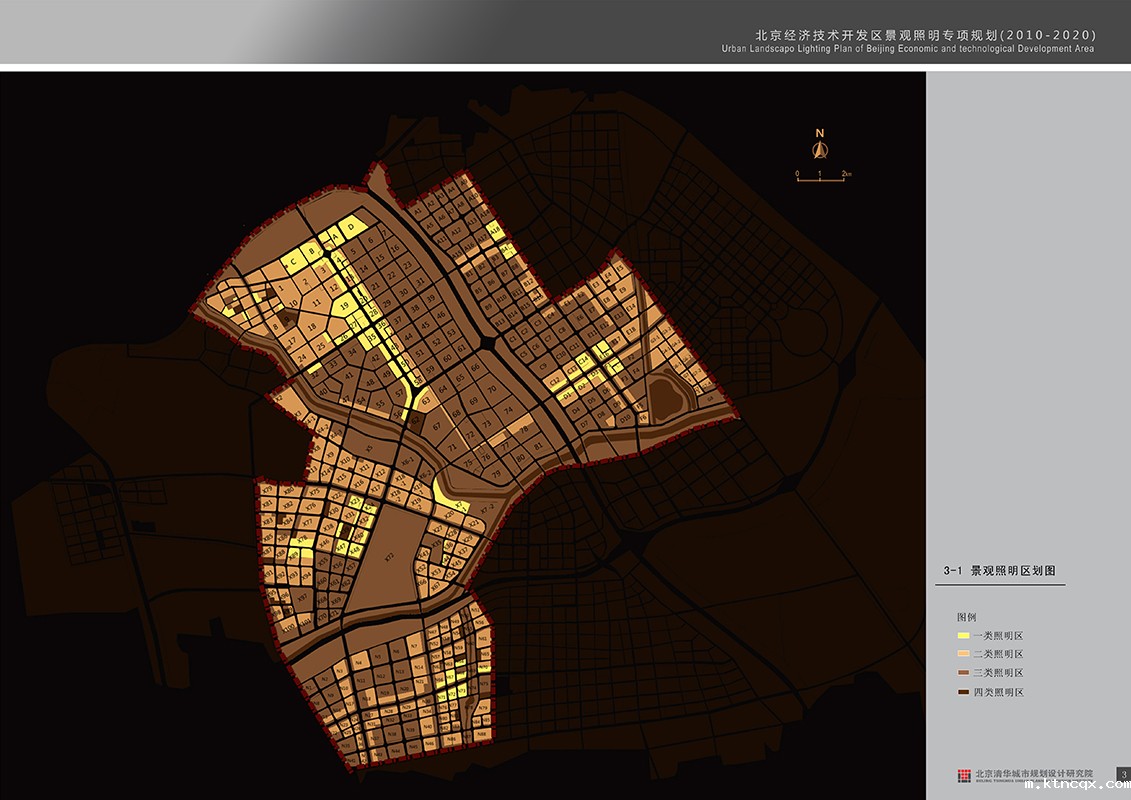Select the yellow block labeled 19
The image size is (1131, 800).
tap(344, 306)
